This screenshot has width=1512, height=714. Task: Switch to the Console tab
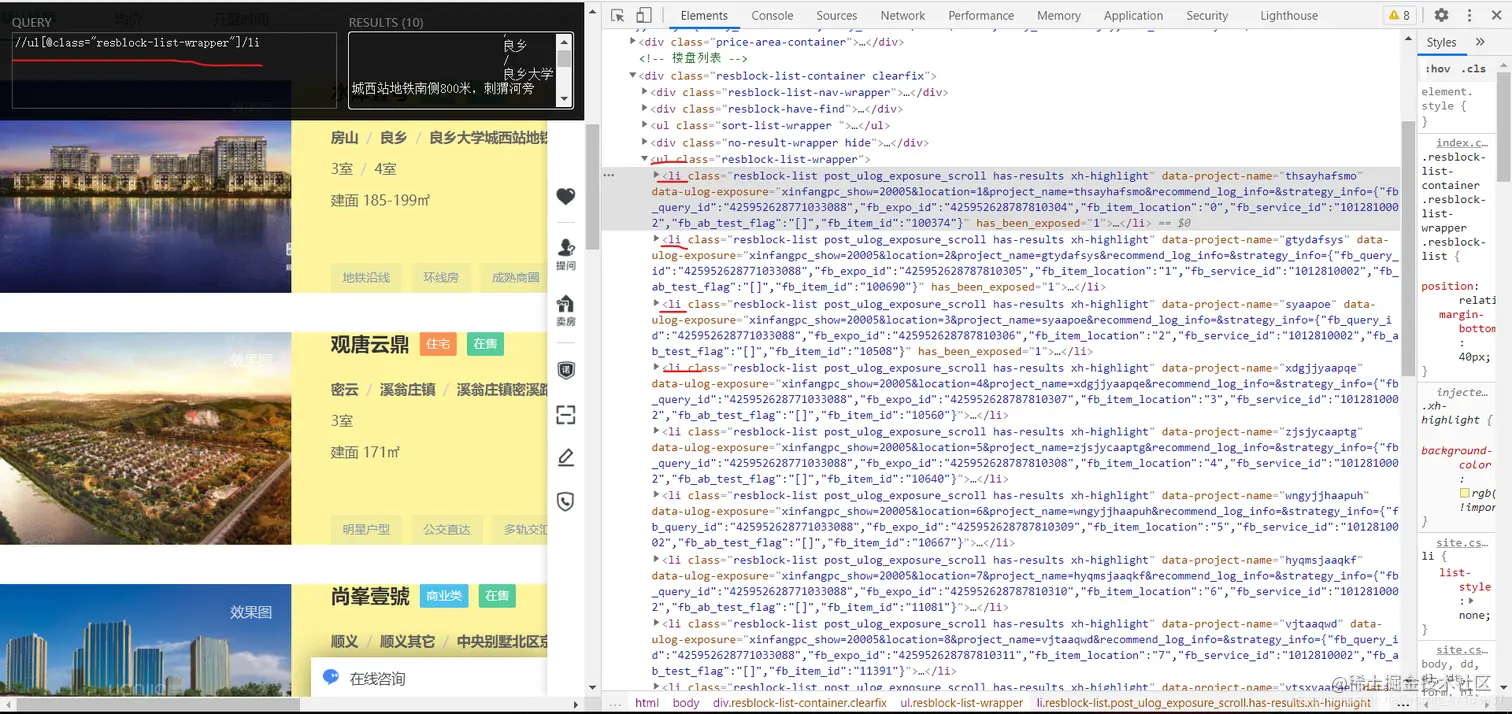771,15
